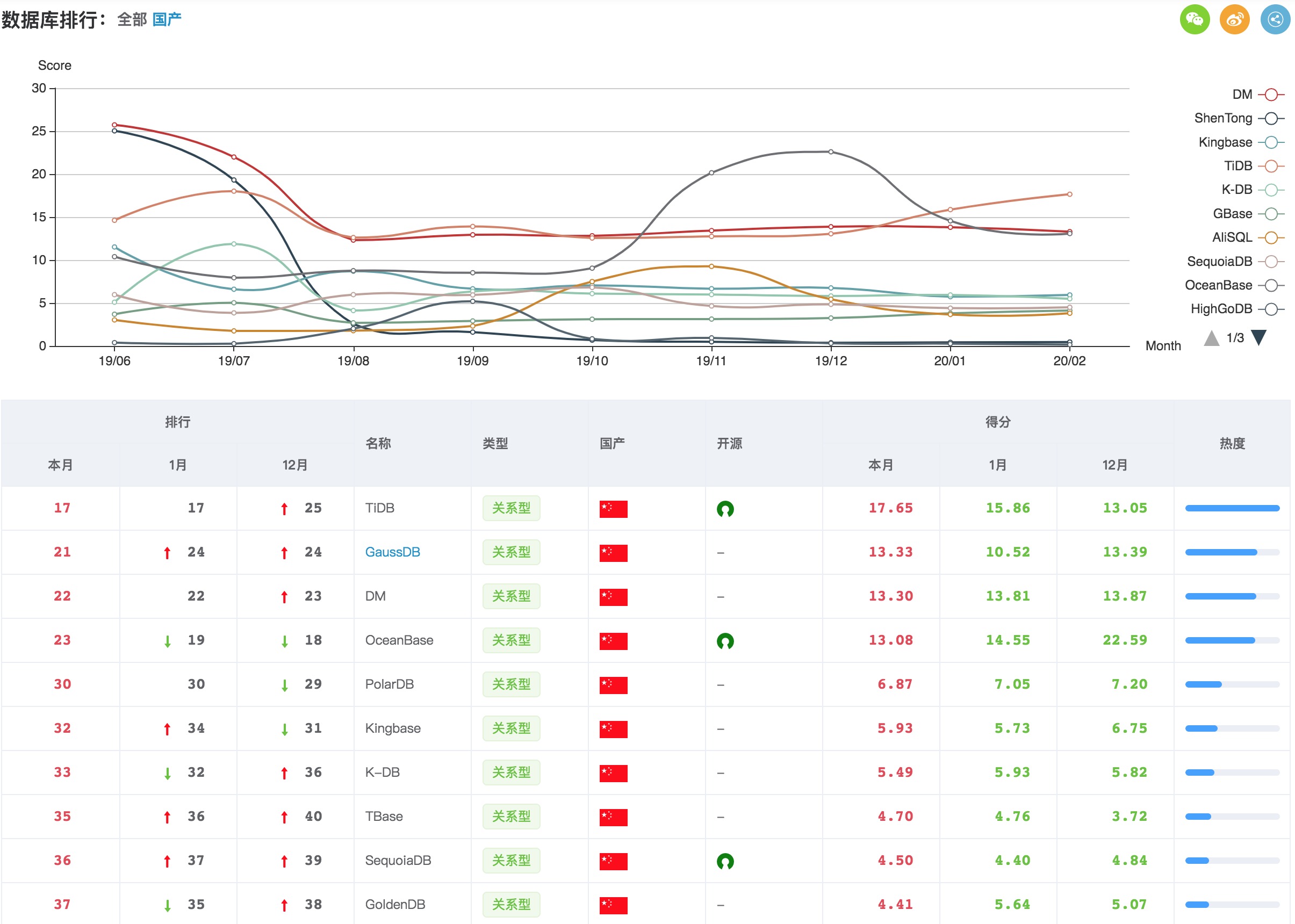This screenshot has height=924, width=1295.
Task: Click TiDB's open-source green icon
Action: tap(725, 509)
